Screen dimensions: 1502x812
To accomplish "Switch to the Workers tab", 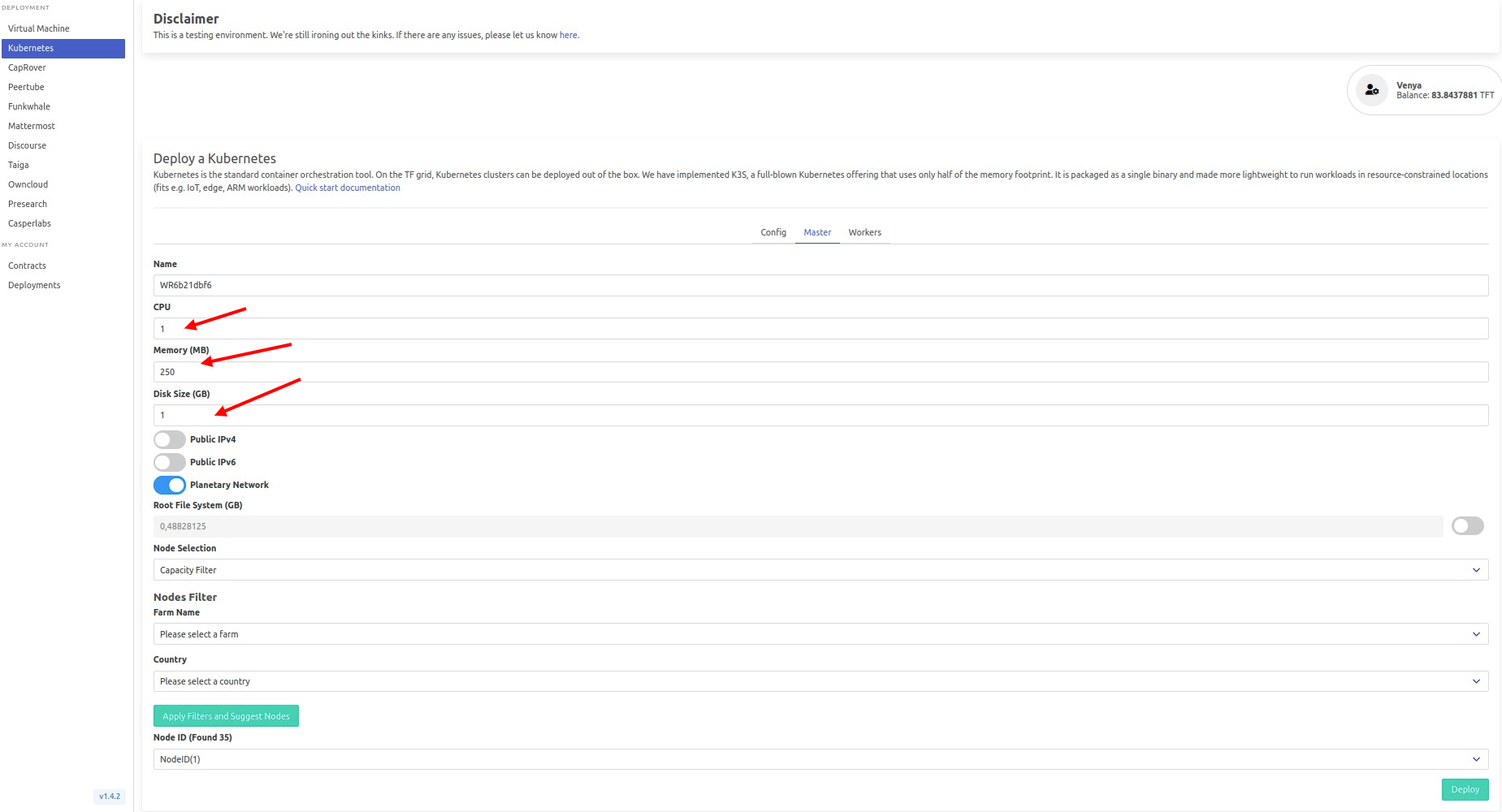I will pyautogui.click(x=864, y=232).
